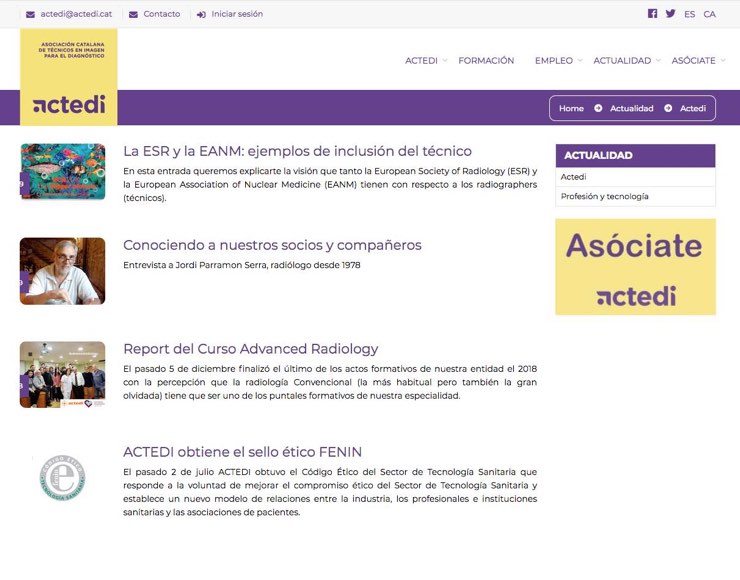Switch language to ES
Viewport: 740px width, 580px height.
click(x=690, y=14)
